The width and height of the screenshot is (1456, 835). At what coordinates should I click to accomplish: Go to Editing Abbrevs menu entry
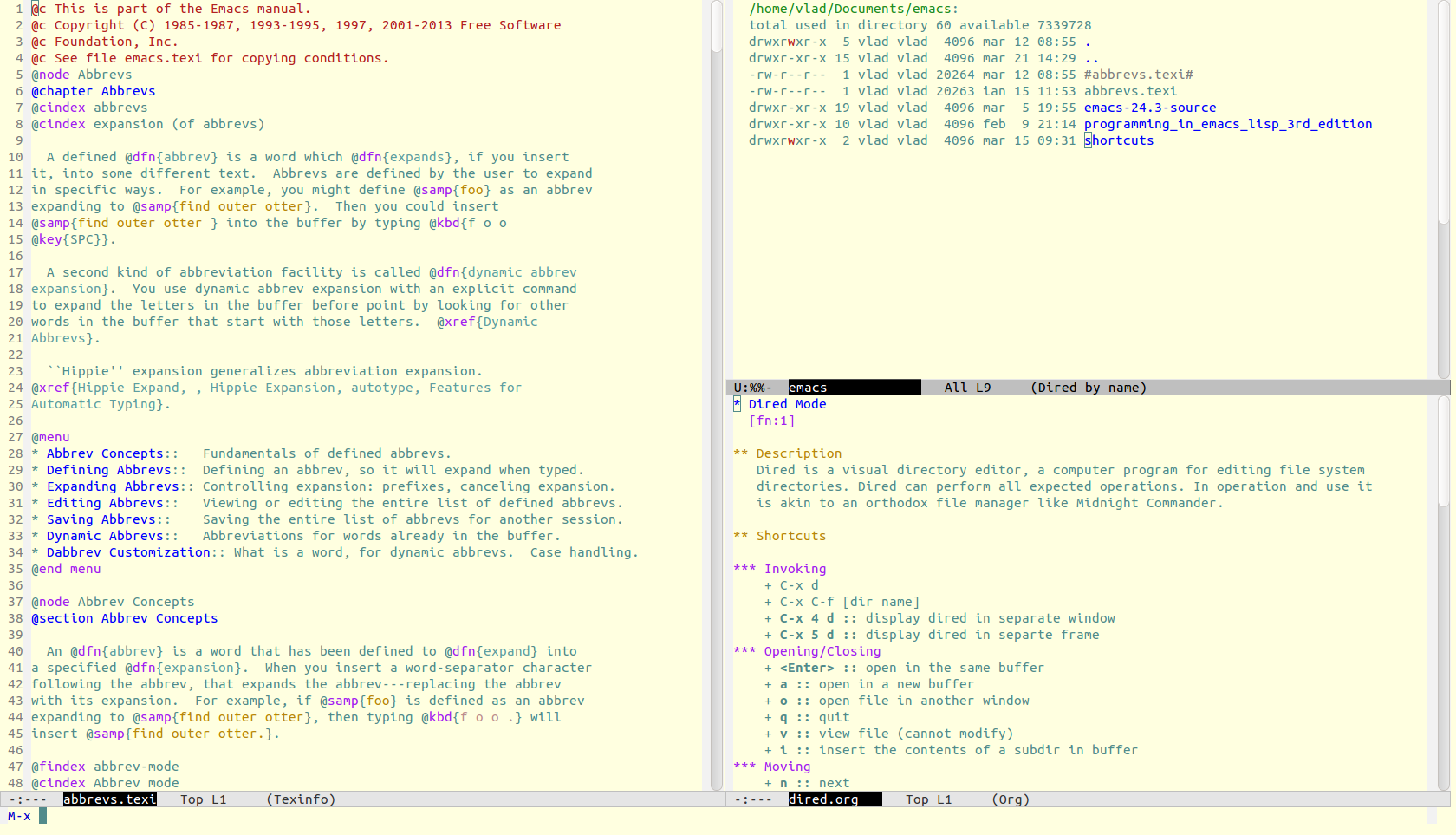pos(105,503)
